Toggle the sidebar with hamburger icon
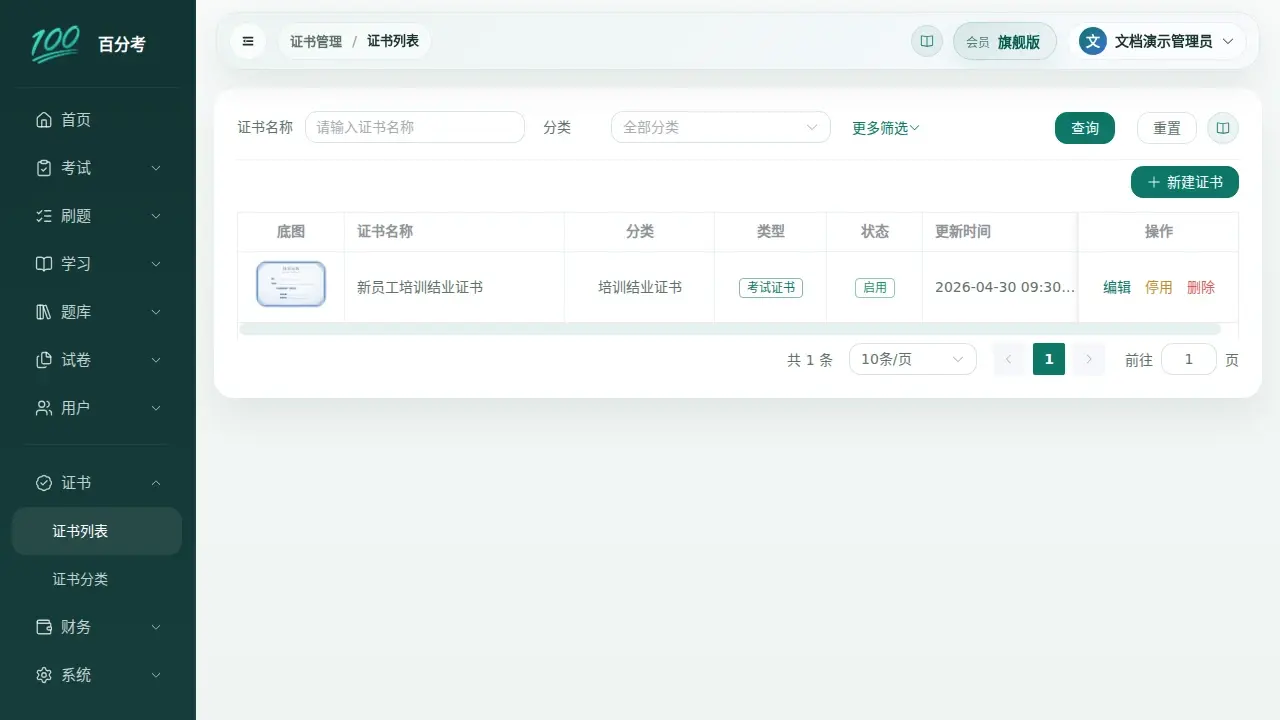 point(248,41)
